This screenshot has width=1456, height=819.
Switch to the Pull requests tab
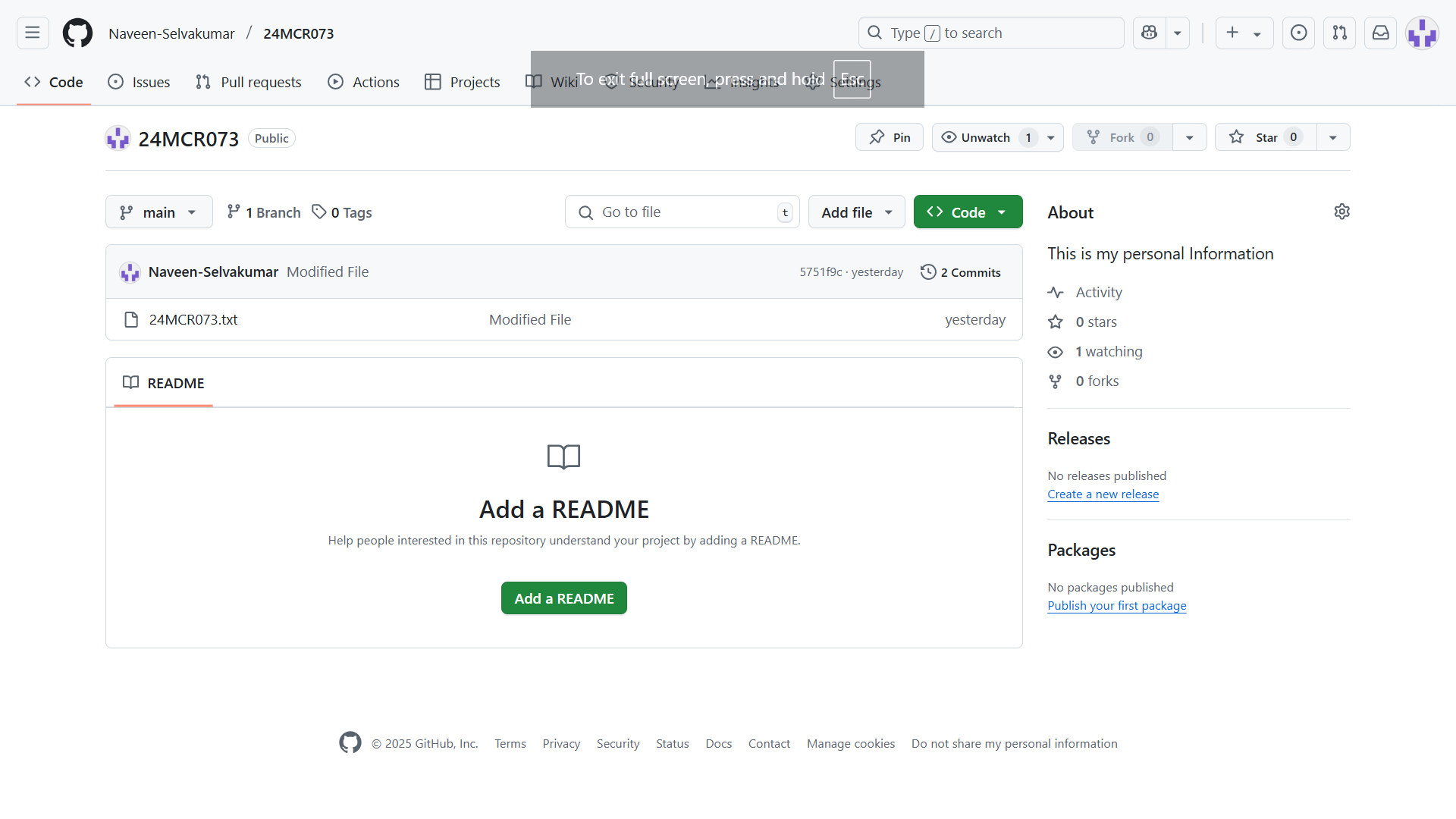point(249,82)
